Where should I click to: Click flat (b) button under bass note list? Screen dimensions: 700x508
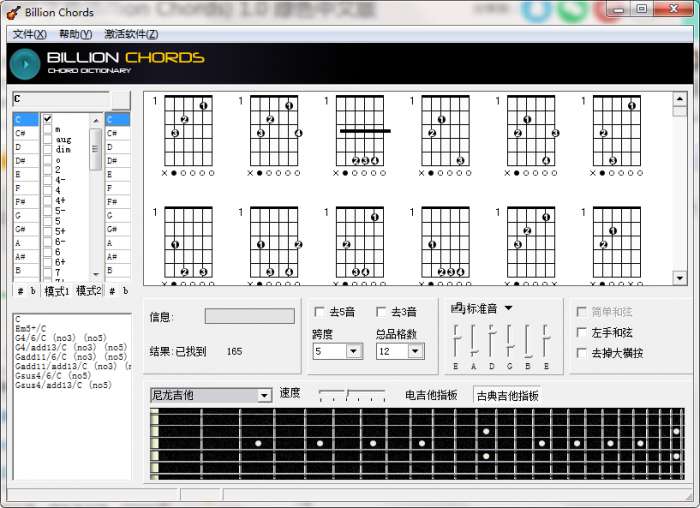(x=125, y=291)
